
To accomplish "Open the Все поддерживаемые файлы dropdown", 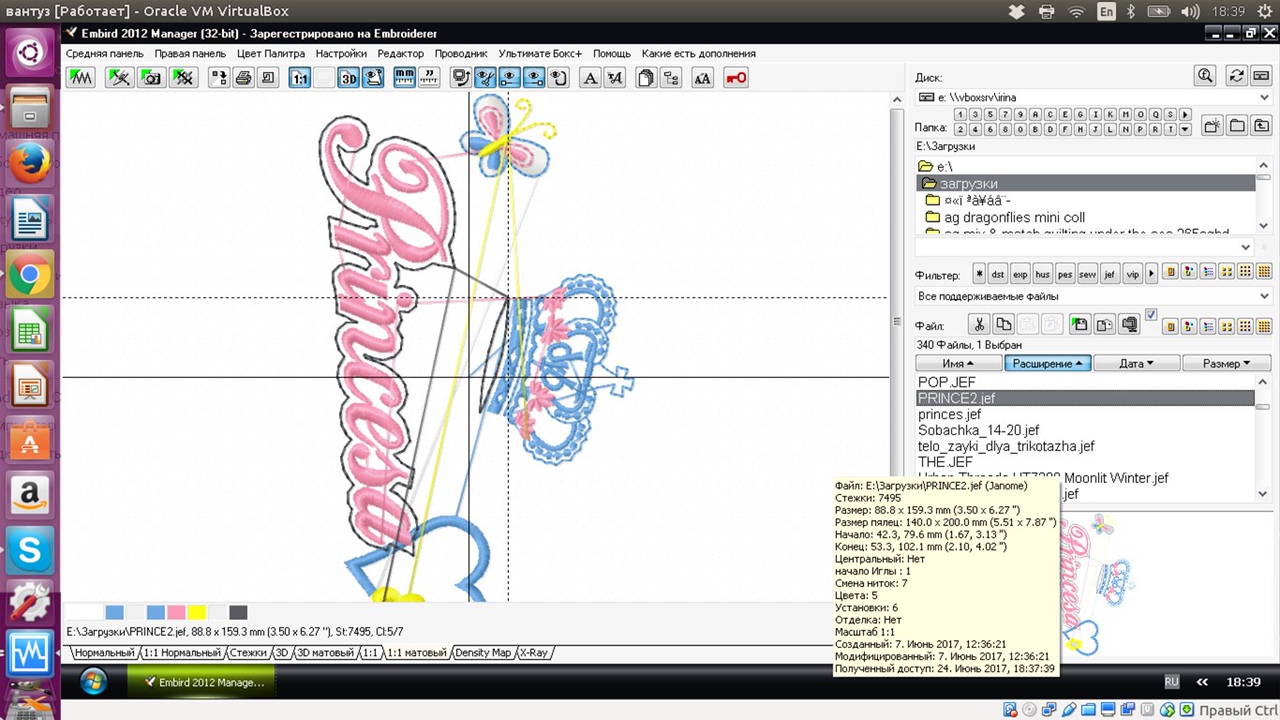I will 1264,296.
